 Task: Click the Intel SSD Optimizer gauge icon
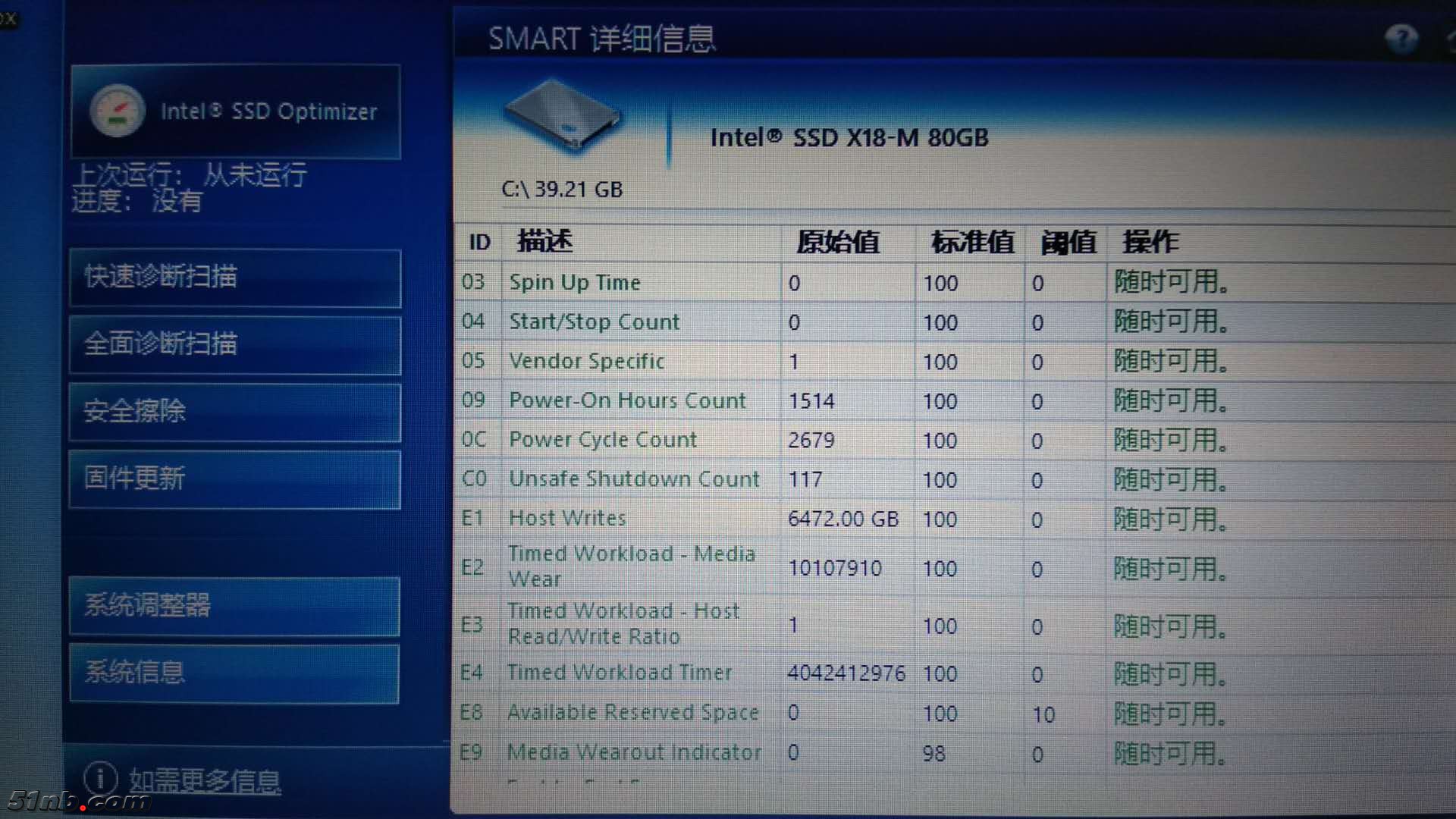[117, 111]
